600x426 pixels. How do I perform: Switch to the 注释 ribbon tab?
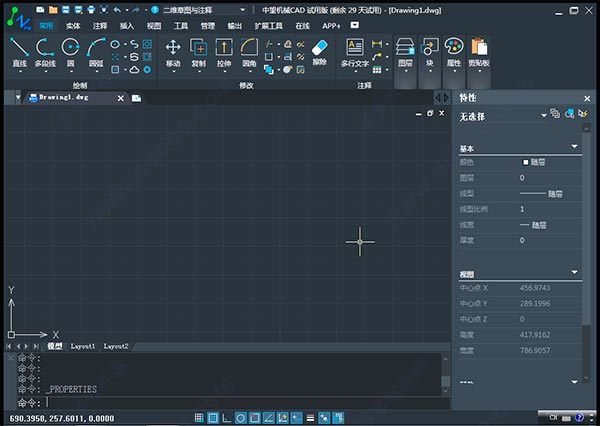click(x=100, y=26)
